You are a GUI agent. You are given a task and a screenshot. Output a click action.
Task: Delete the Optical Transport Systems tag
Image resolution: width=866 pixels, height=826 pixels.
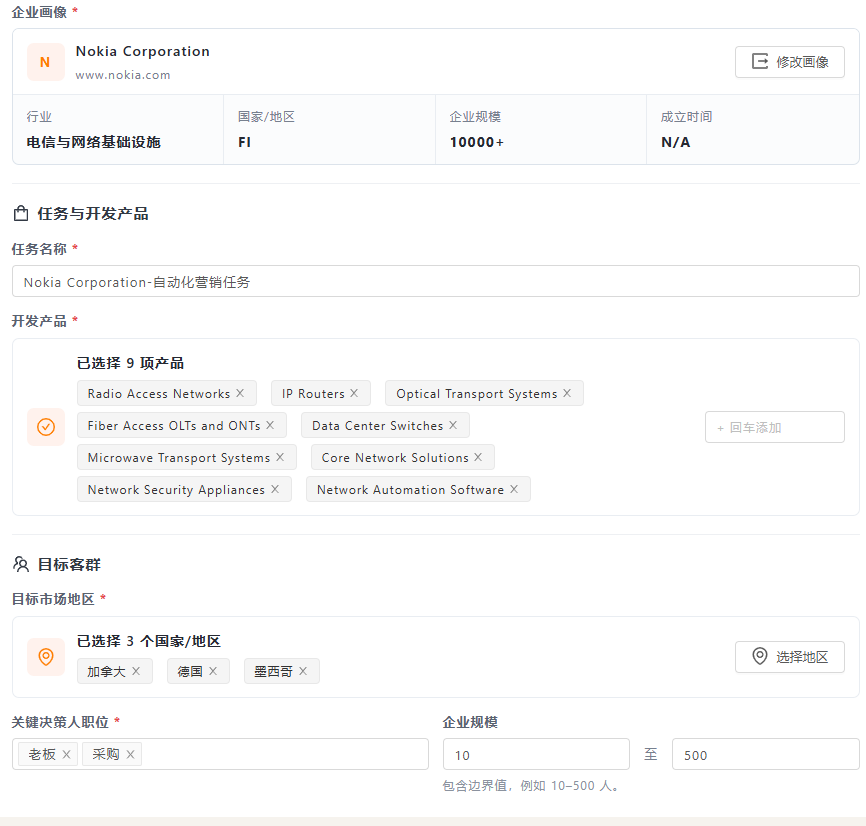(567, 393)
